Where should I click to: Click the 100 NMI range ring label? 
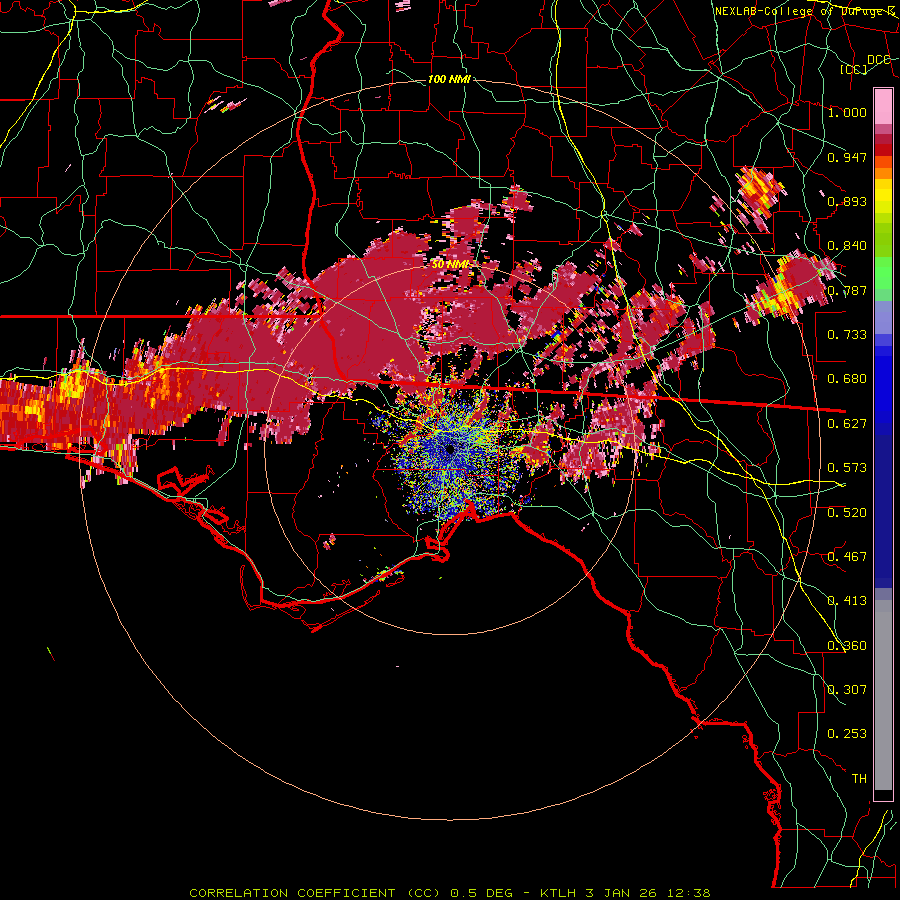click(449, 79)
